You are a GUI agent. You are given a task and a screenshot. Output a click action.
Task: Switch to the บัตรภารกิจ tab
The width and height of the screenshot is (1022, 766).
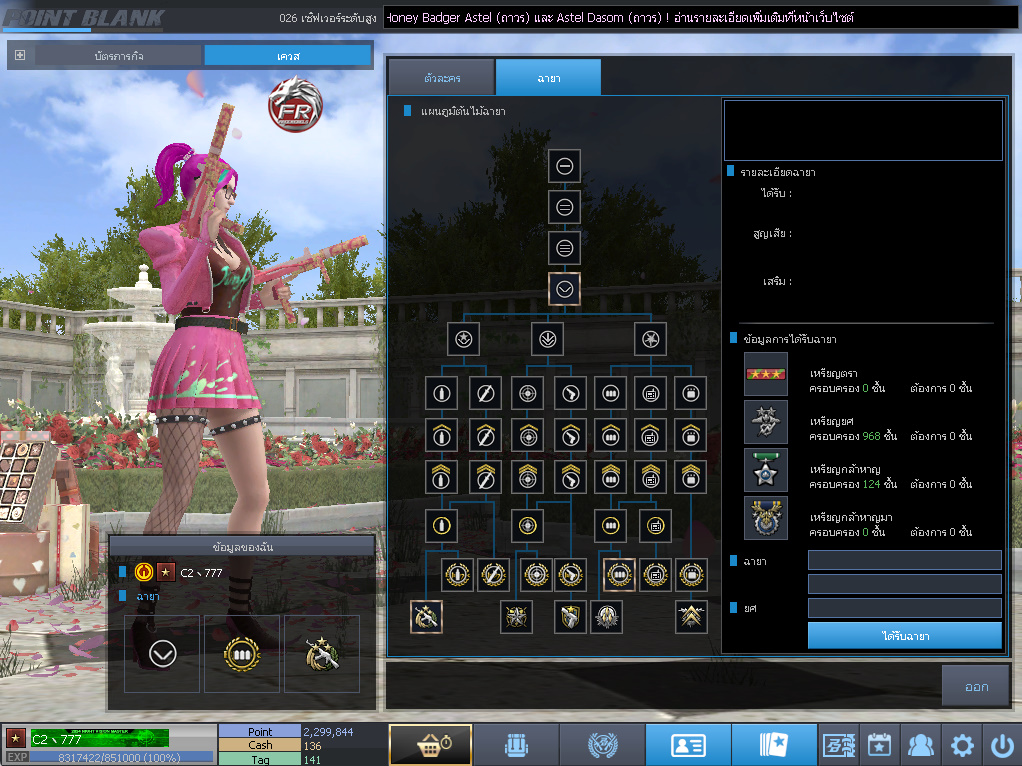[119, 56]
